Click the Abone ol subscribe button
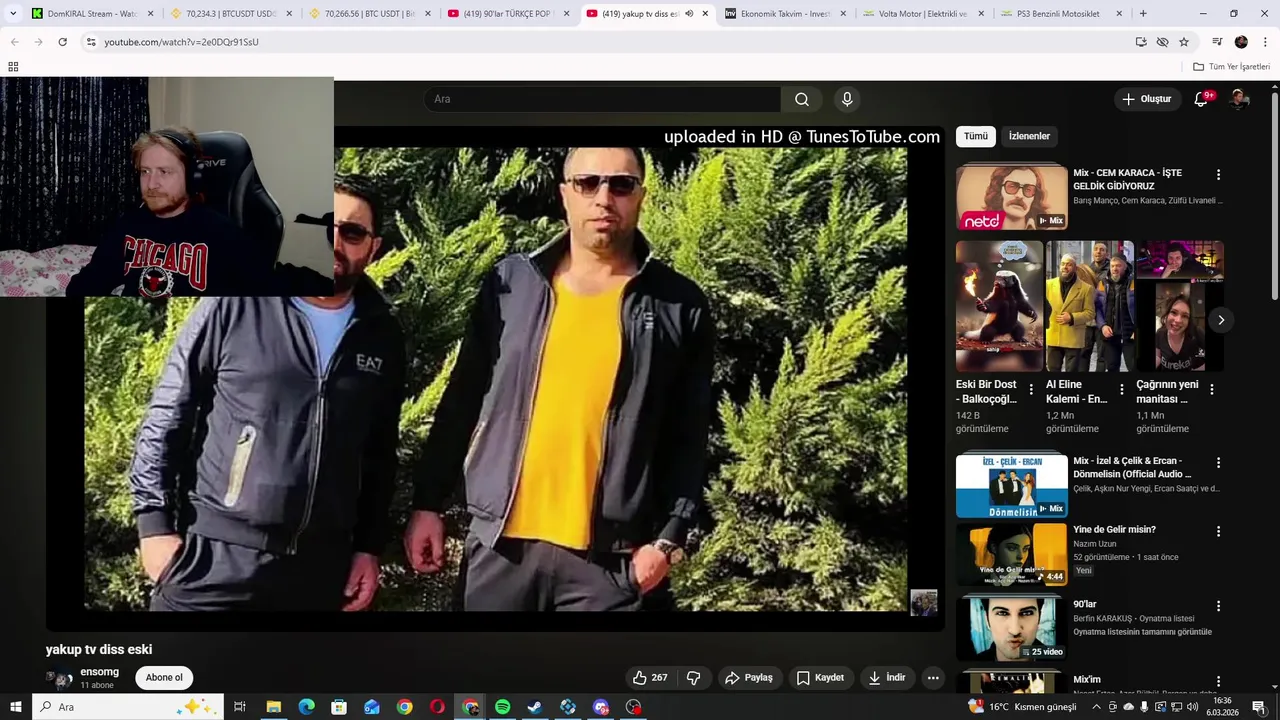1280x720 pixels. coord(164,678)
